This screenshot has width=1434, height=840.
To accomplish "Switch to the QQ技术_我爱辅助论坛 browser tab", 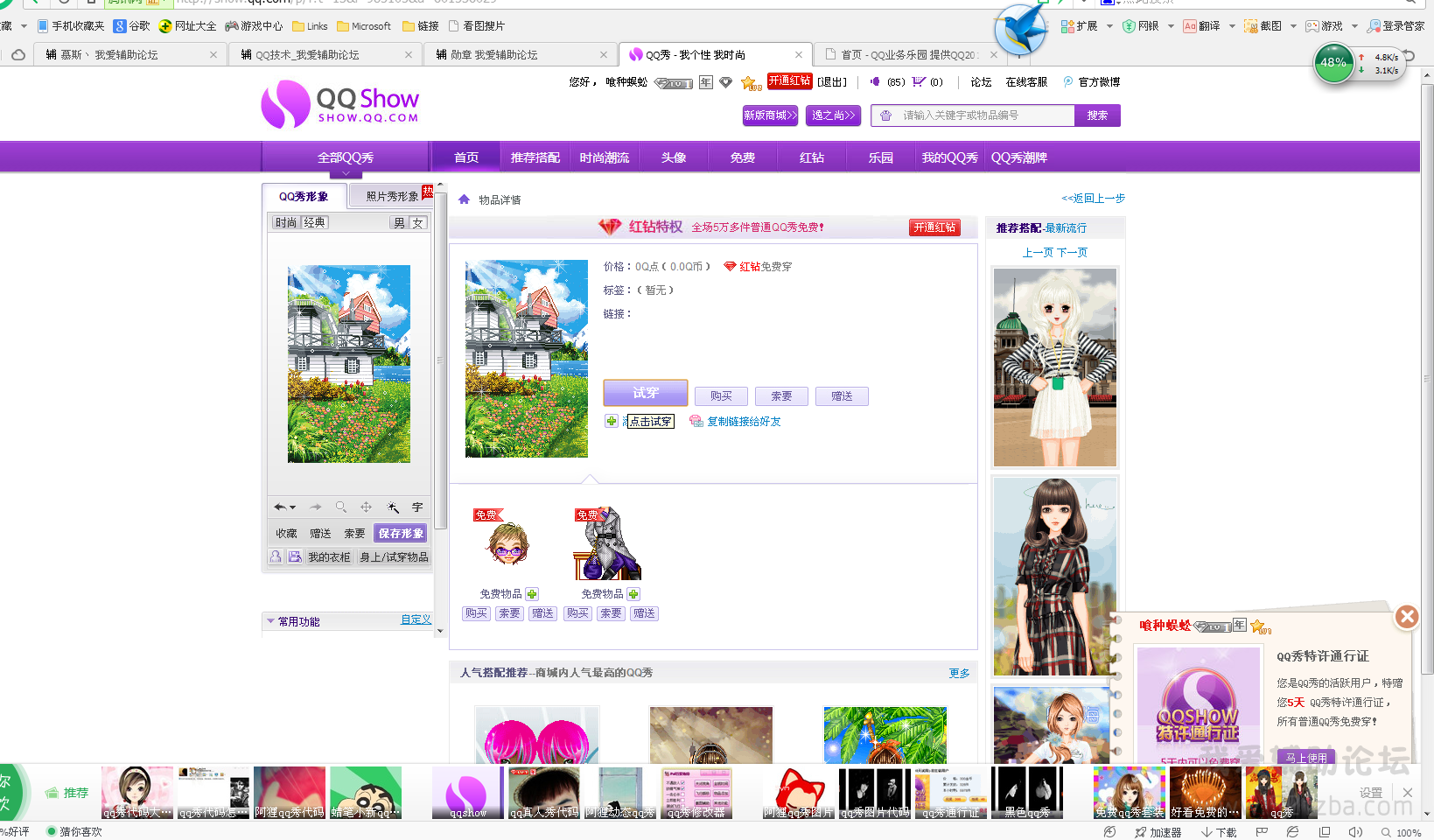I will [x=325, y=54].
